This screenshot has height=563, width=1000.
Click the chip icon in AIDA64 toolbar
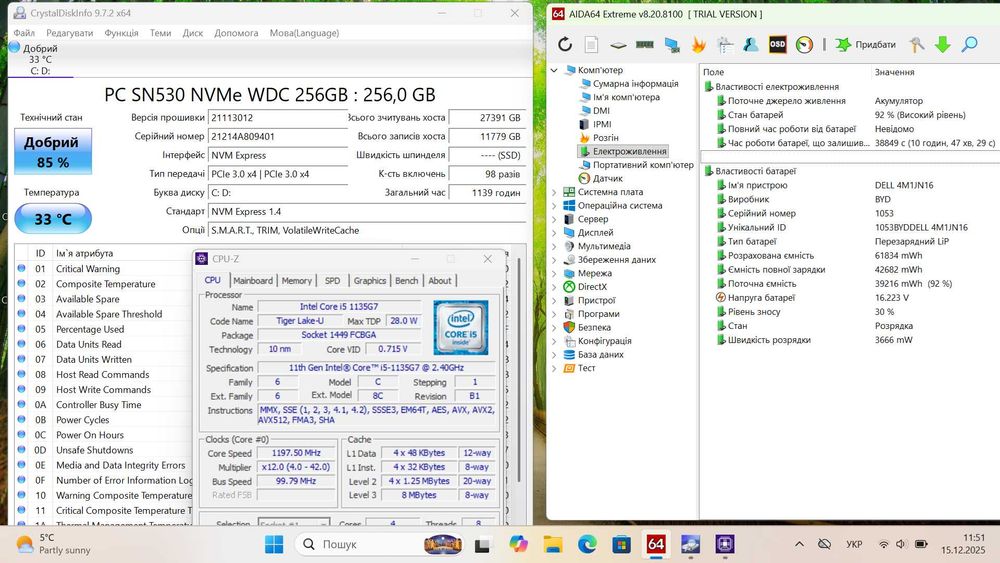(x=618, y=45)
